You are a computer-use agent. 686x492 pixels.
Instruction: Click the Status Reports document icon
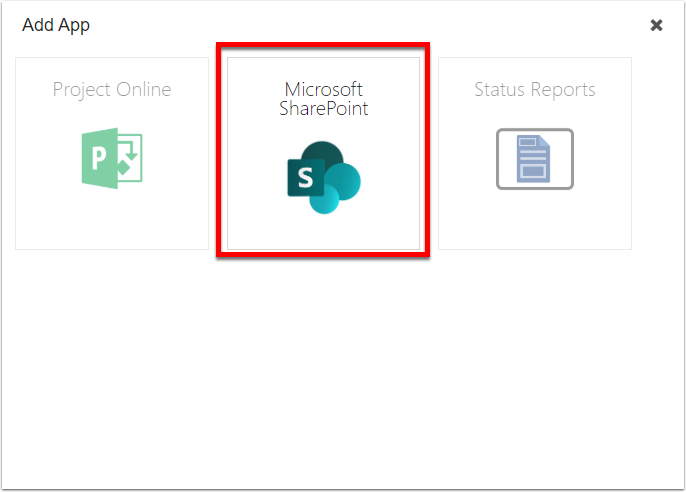(535, 159)
